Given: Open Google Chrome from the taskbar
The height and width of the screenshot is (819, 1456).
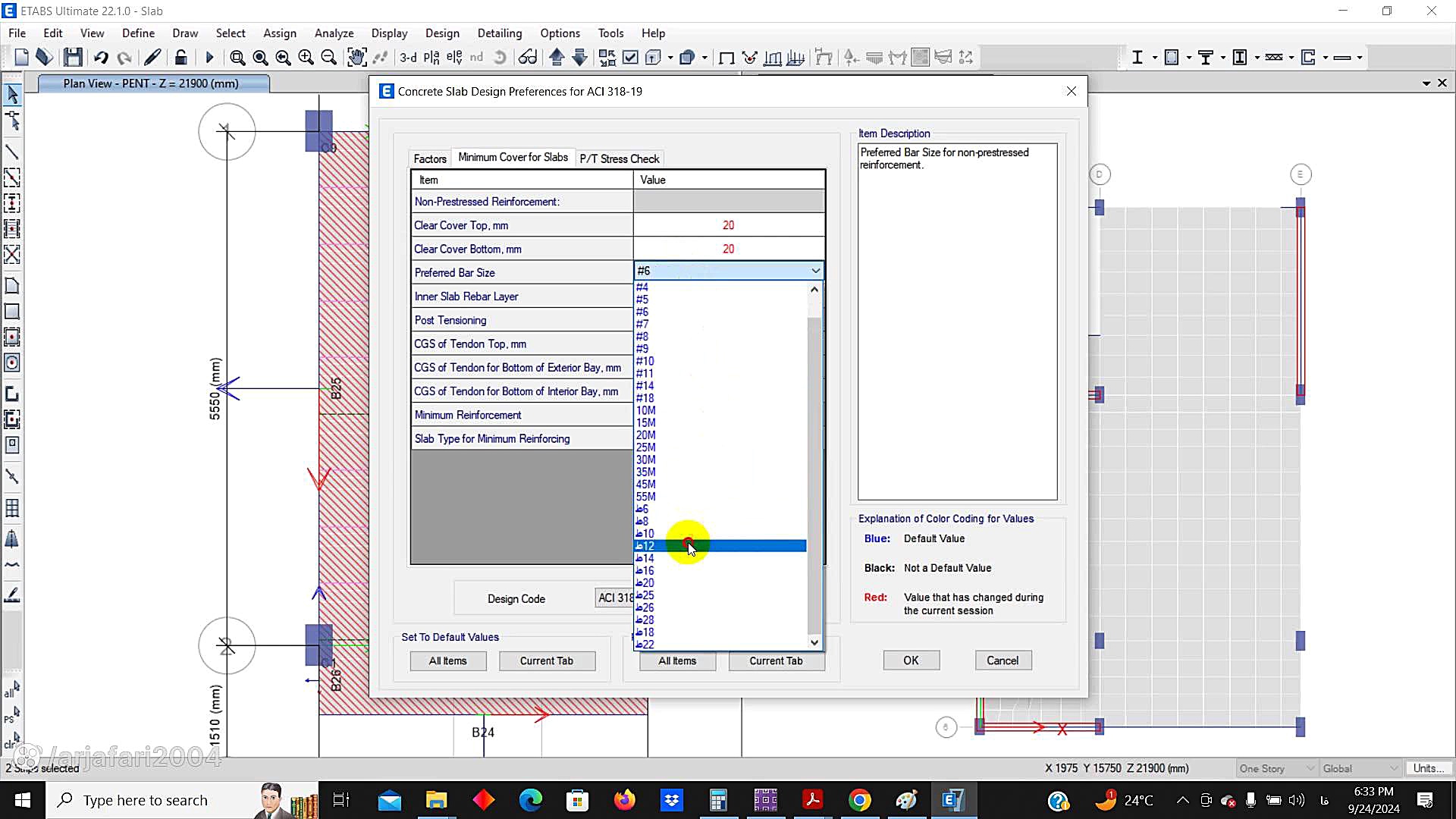Looking at the screenshot, I should (859, 800).
